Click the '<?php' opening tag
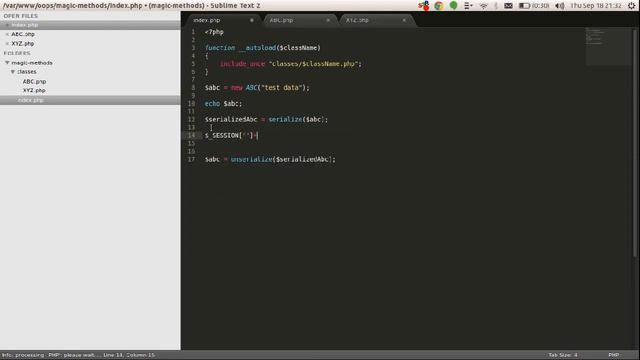This screenshot has width=640, height=360. coord(214,32)
